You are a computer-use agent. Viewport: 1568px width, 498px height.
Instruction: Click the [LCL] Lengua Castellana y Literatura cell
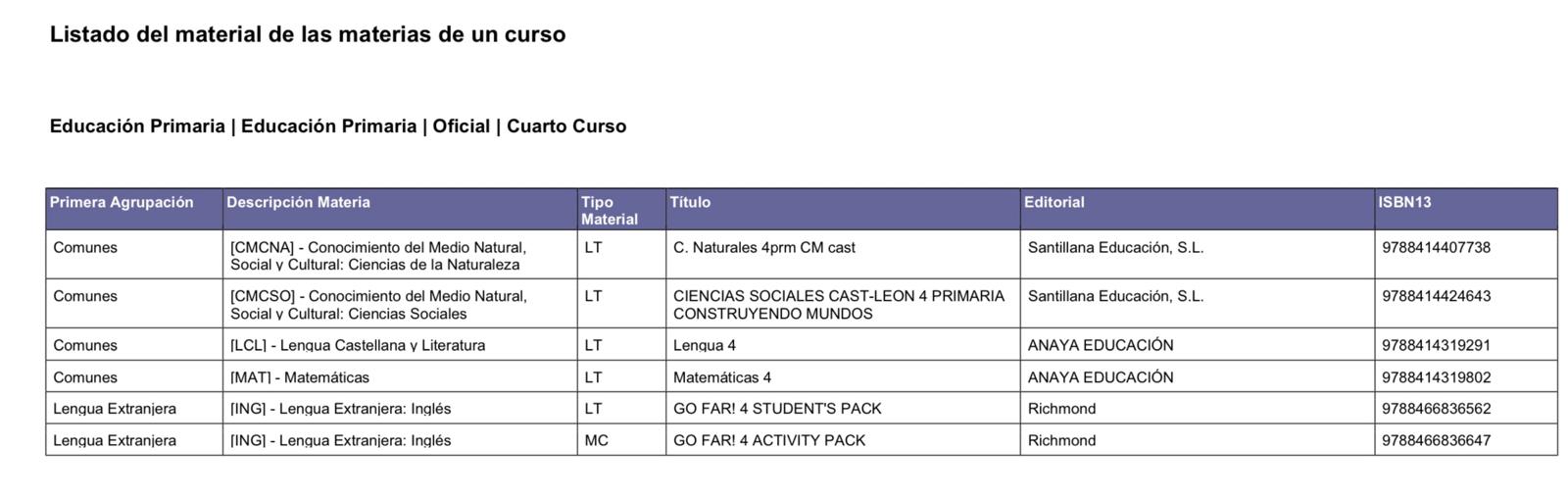coord(400,345)
